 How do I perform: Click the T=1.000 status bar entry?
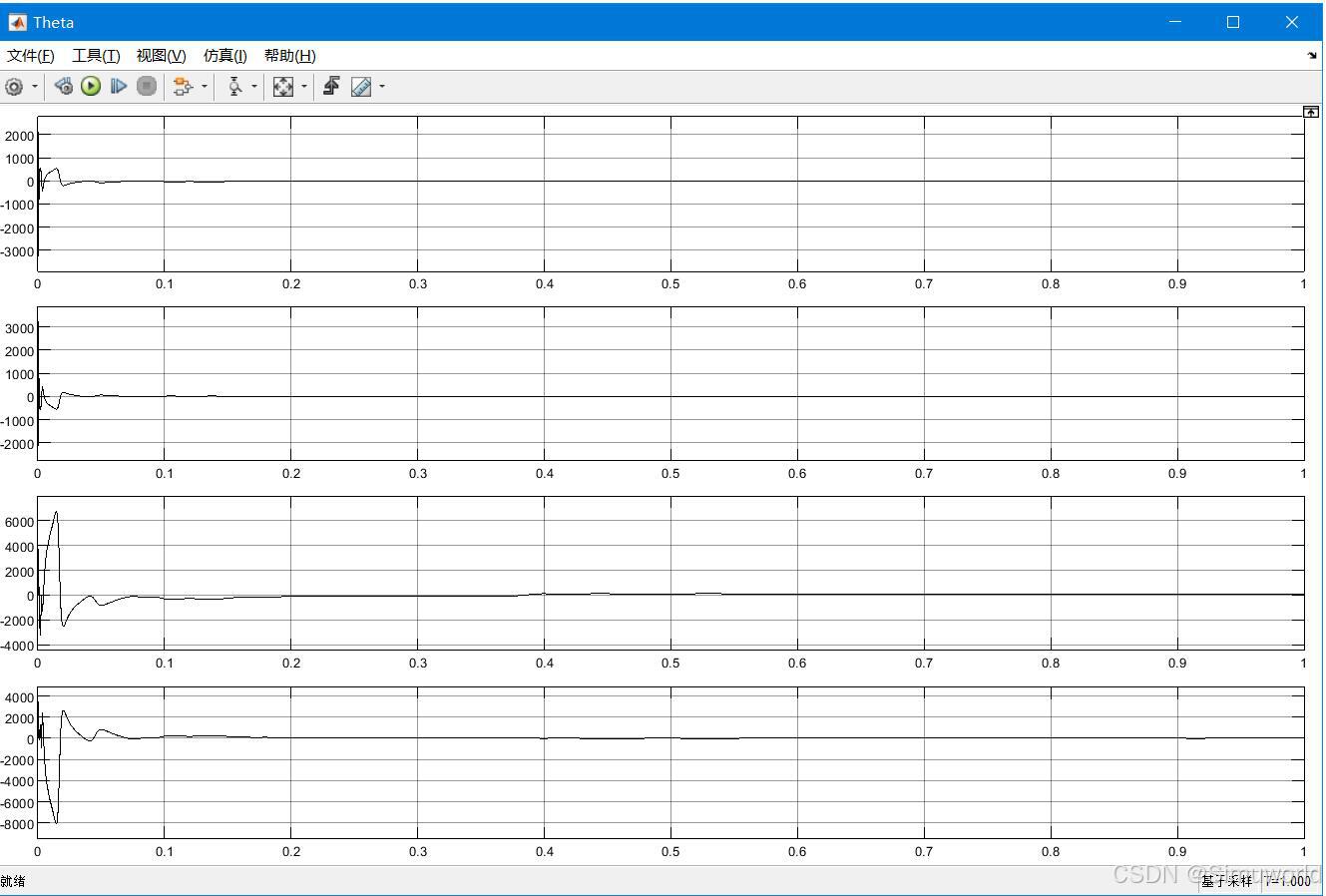(x=1288, y=881)
